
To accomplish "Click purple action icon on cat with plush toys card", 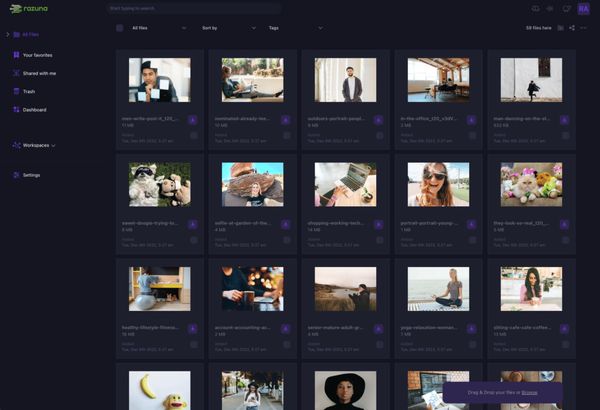I will 564,224.
